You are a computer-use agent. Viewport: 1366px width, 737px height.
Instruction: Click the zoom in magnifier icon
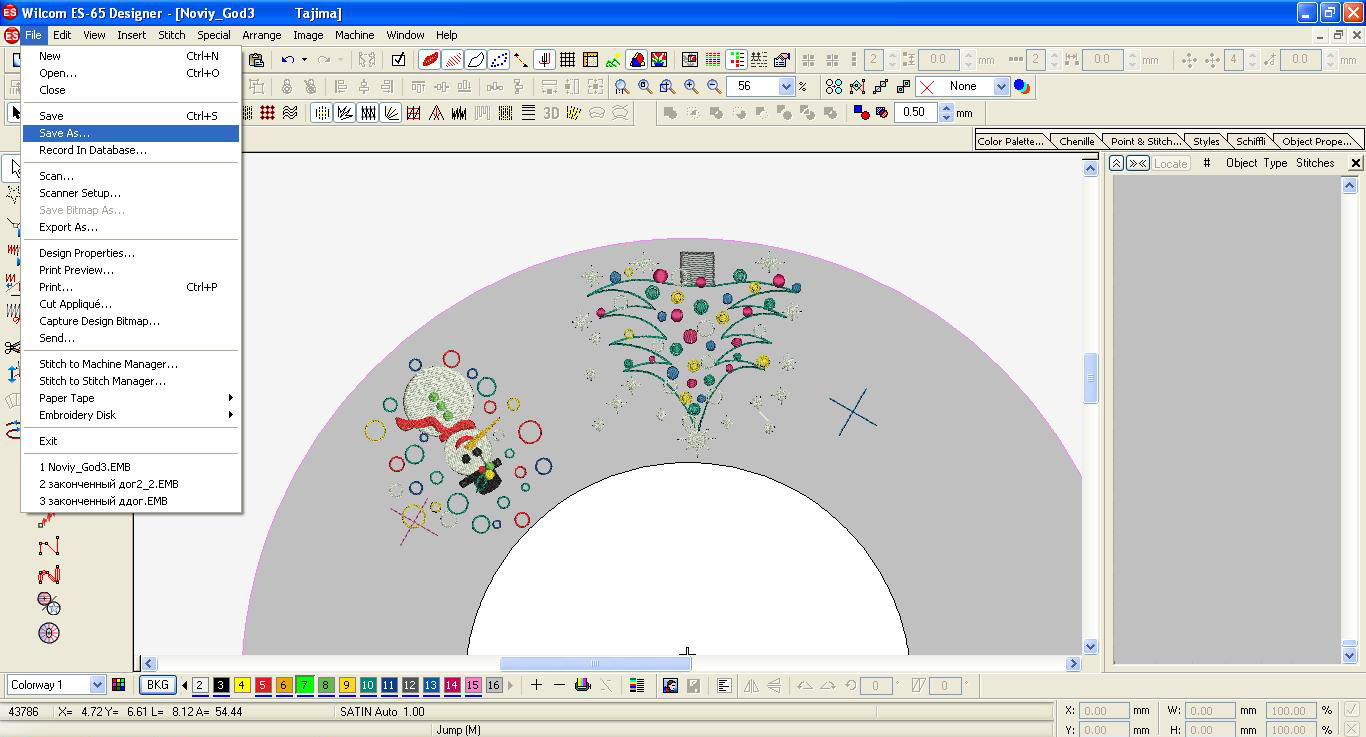691,87
